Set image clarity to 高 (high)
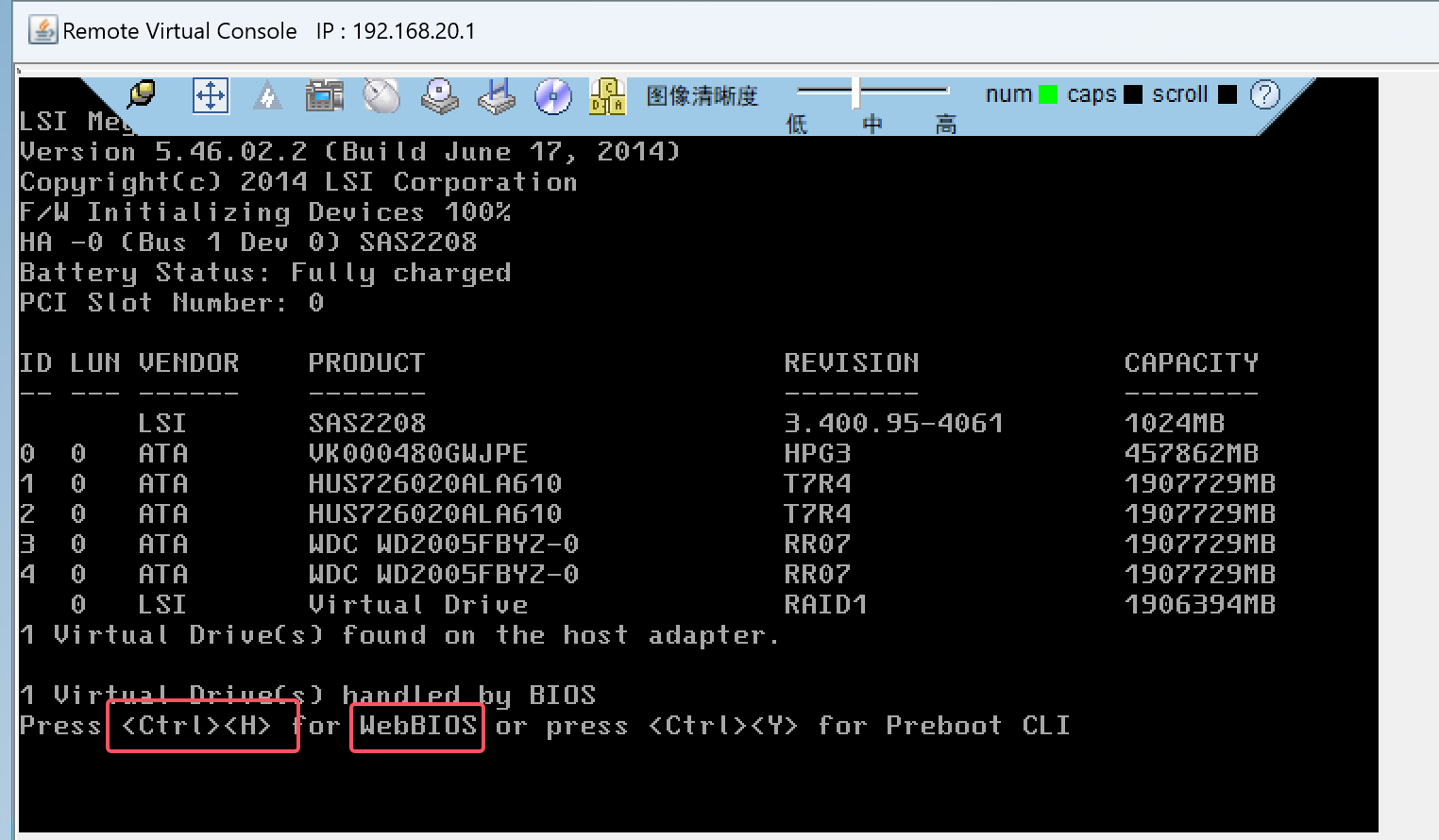The height and width of the screenshot is (840, 1439). click(945, 124)
